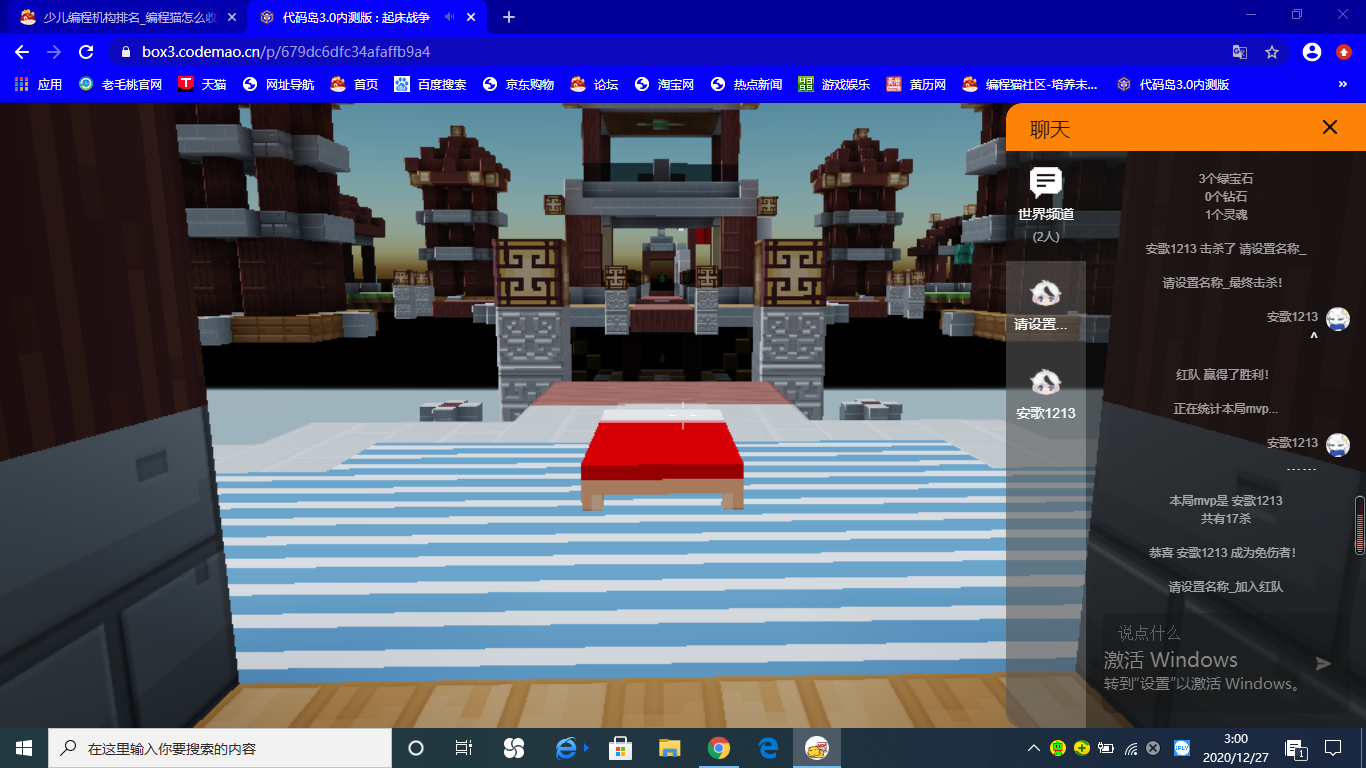Open a new browser tab
Screen dimensions: 1366x768
[509, 17]
